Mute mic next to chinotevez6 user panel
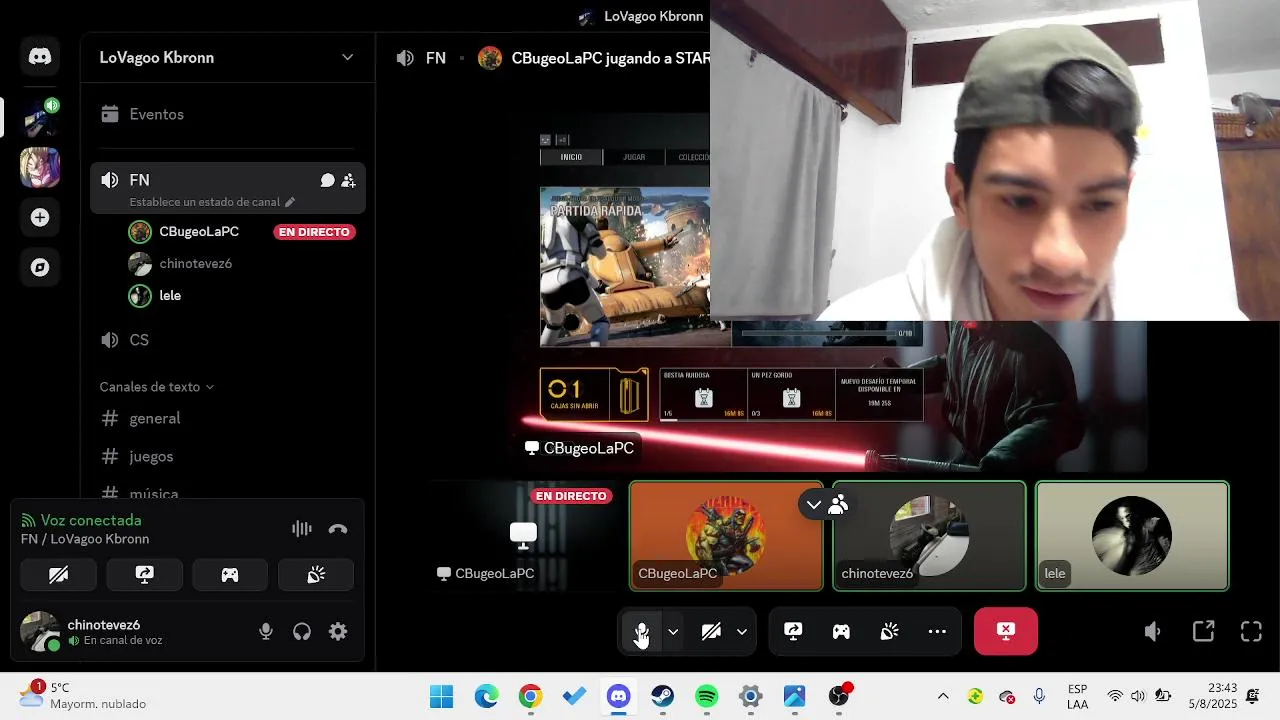 tap(266, 631)
